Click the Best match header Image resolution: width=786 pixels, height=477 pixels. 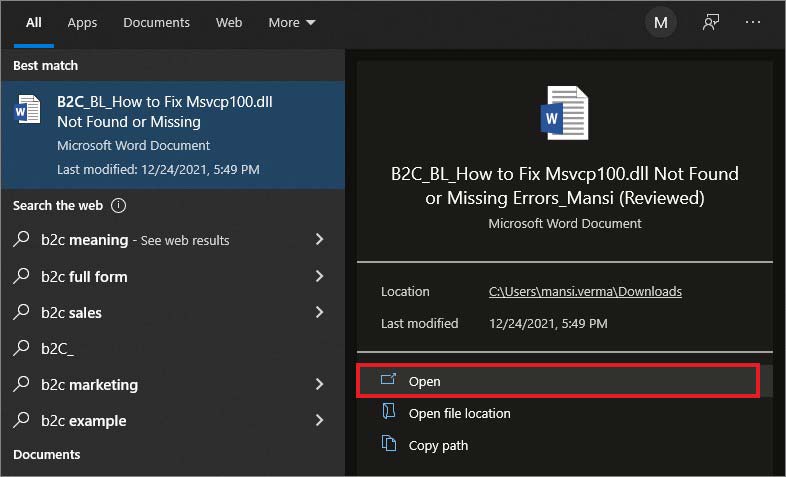point(46,66)
